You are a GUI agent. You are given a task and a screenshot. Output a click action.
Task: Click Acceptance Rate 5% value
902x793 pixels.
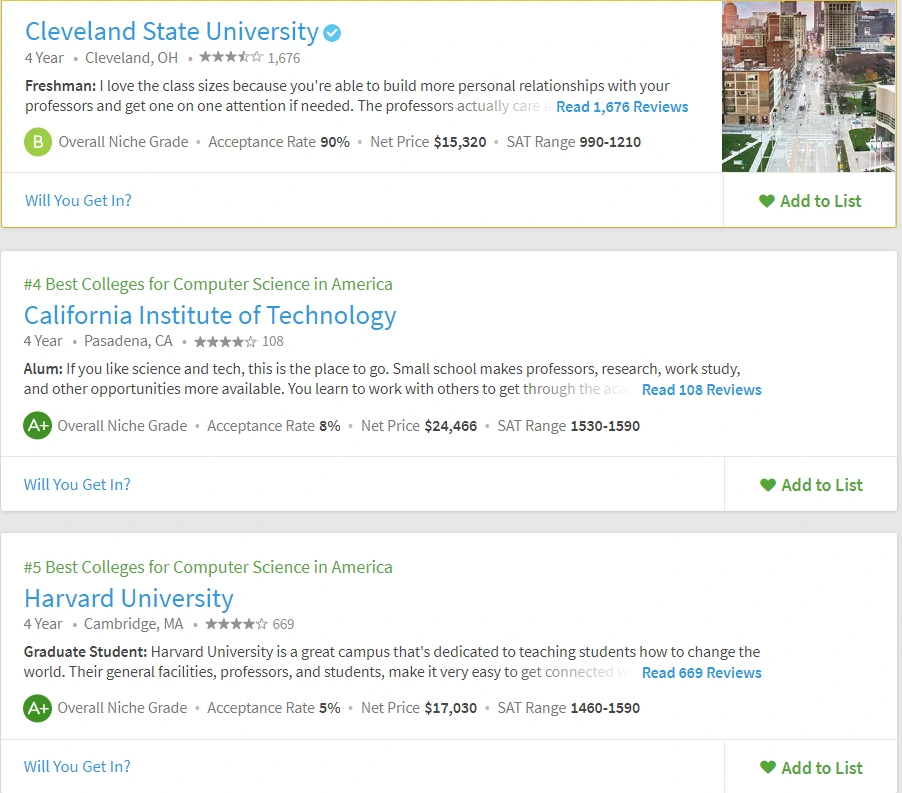tap(330, 708)
